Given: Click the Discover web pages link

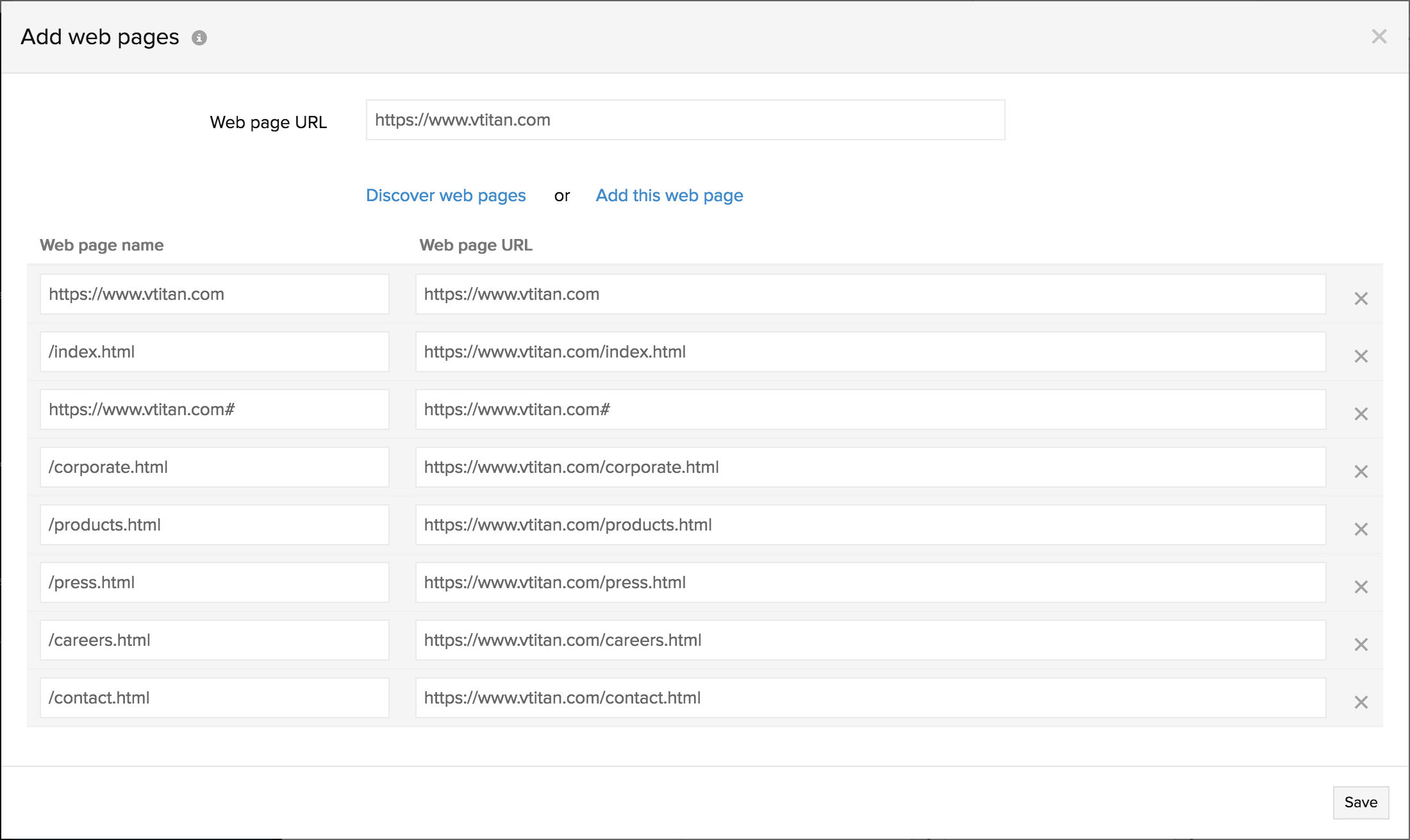Looking at the screenshot, I should pyautogui.click(x=445, y=195).
